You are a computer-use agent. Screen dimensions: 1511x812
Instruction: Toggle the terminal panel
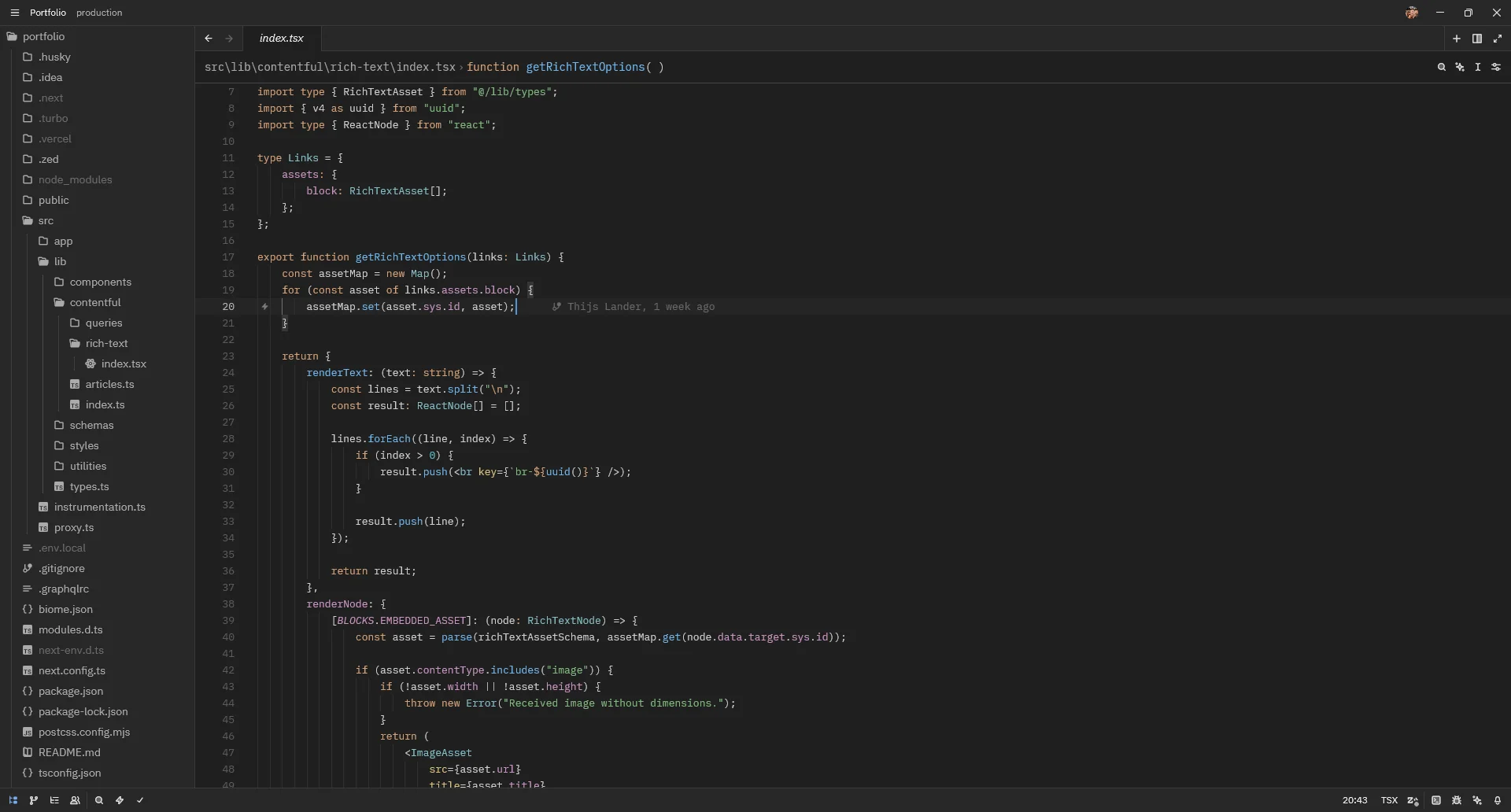pyautogui.click(x=1436, y=800)
